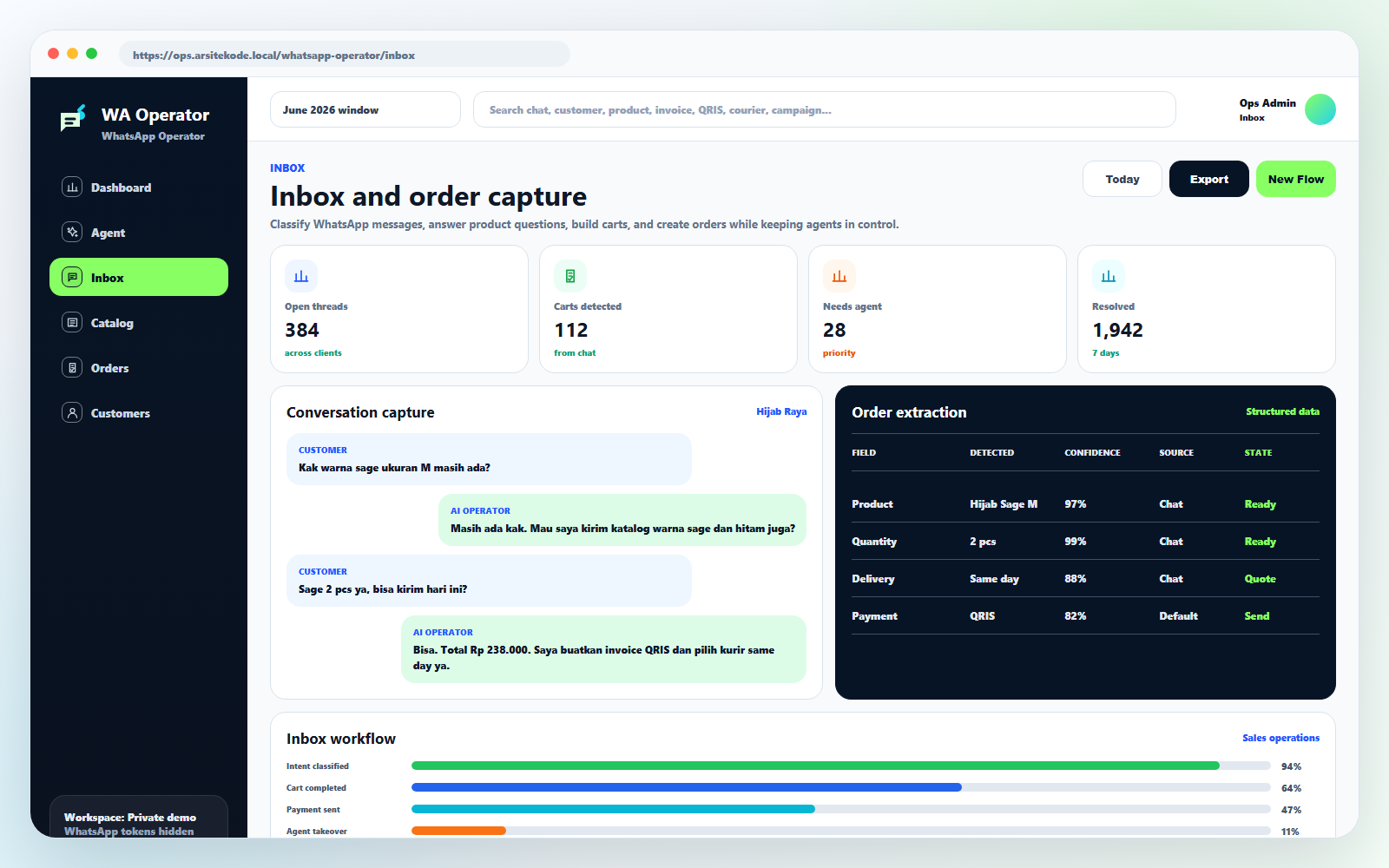
Task: Go to Catalog menu item
Action: pyautogui.click(x=139, y=322)
